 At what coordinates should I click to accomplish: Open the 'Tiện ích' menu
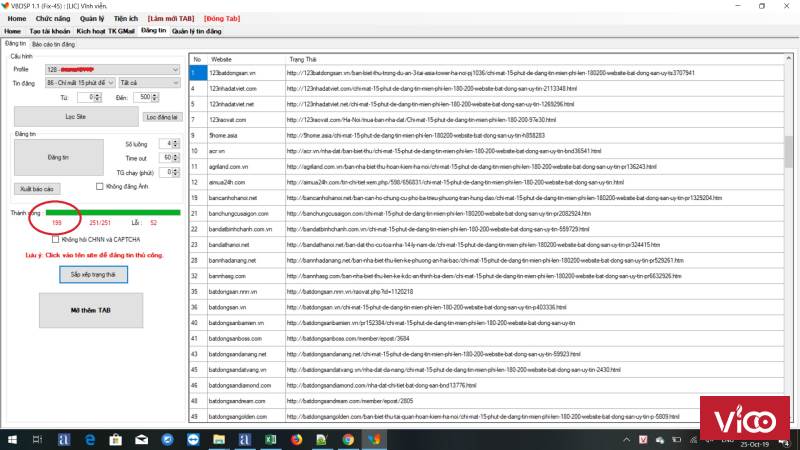(x=126, y=18)
